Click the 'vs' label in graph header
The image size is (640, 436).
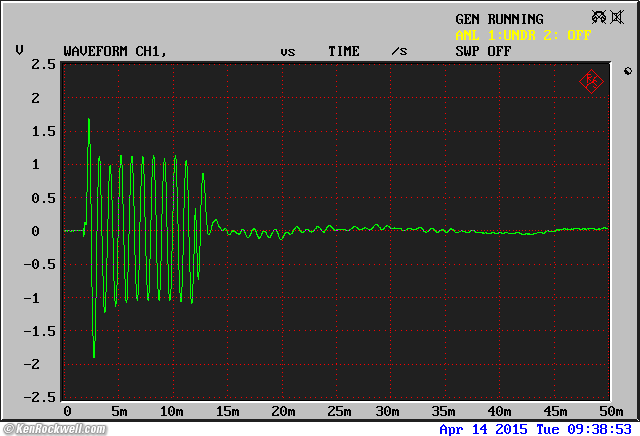pos(288,50)
